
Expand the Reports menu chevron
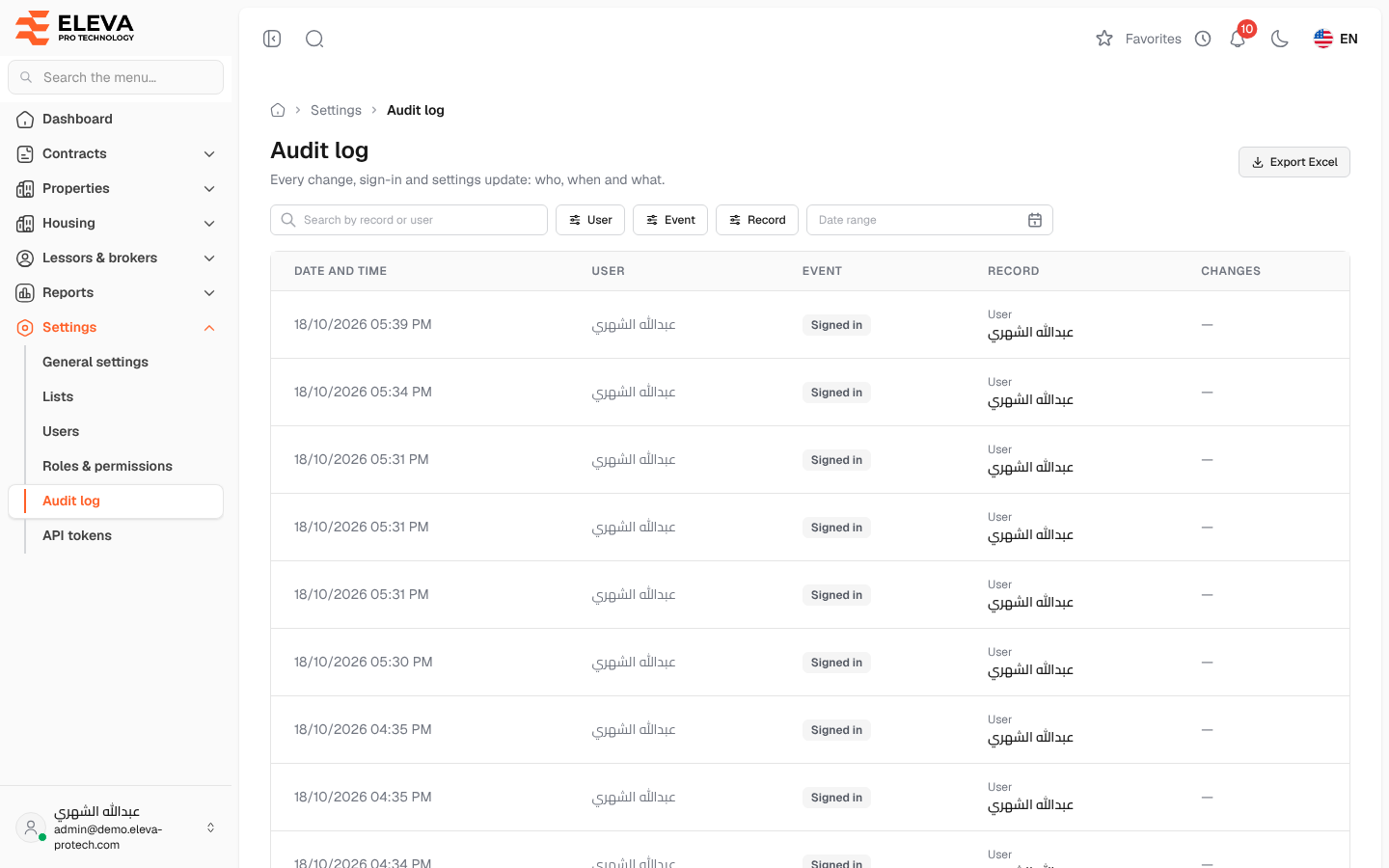pyautogui.click(x=209, y=292)
